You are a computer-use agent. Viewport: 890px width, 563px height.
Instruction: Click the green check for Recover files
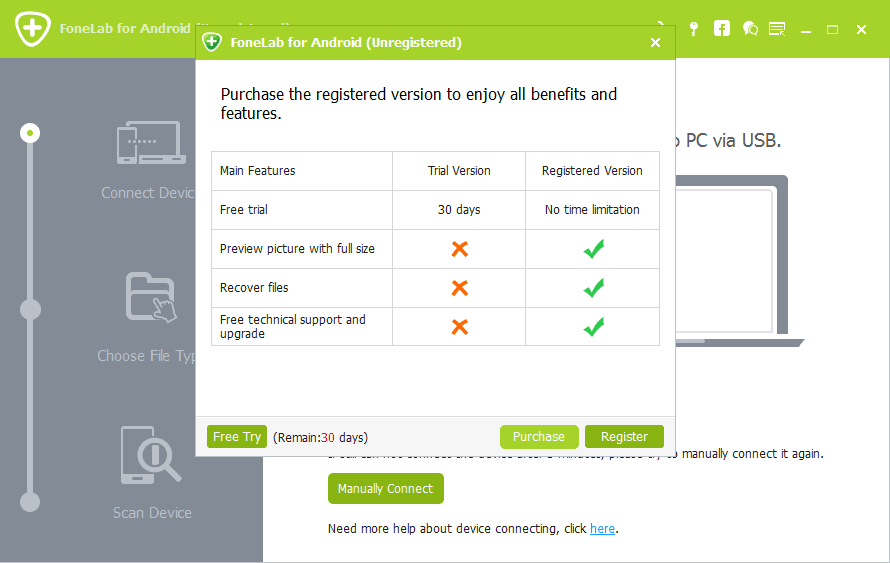[593, 288]
